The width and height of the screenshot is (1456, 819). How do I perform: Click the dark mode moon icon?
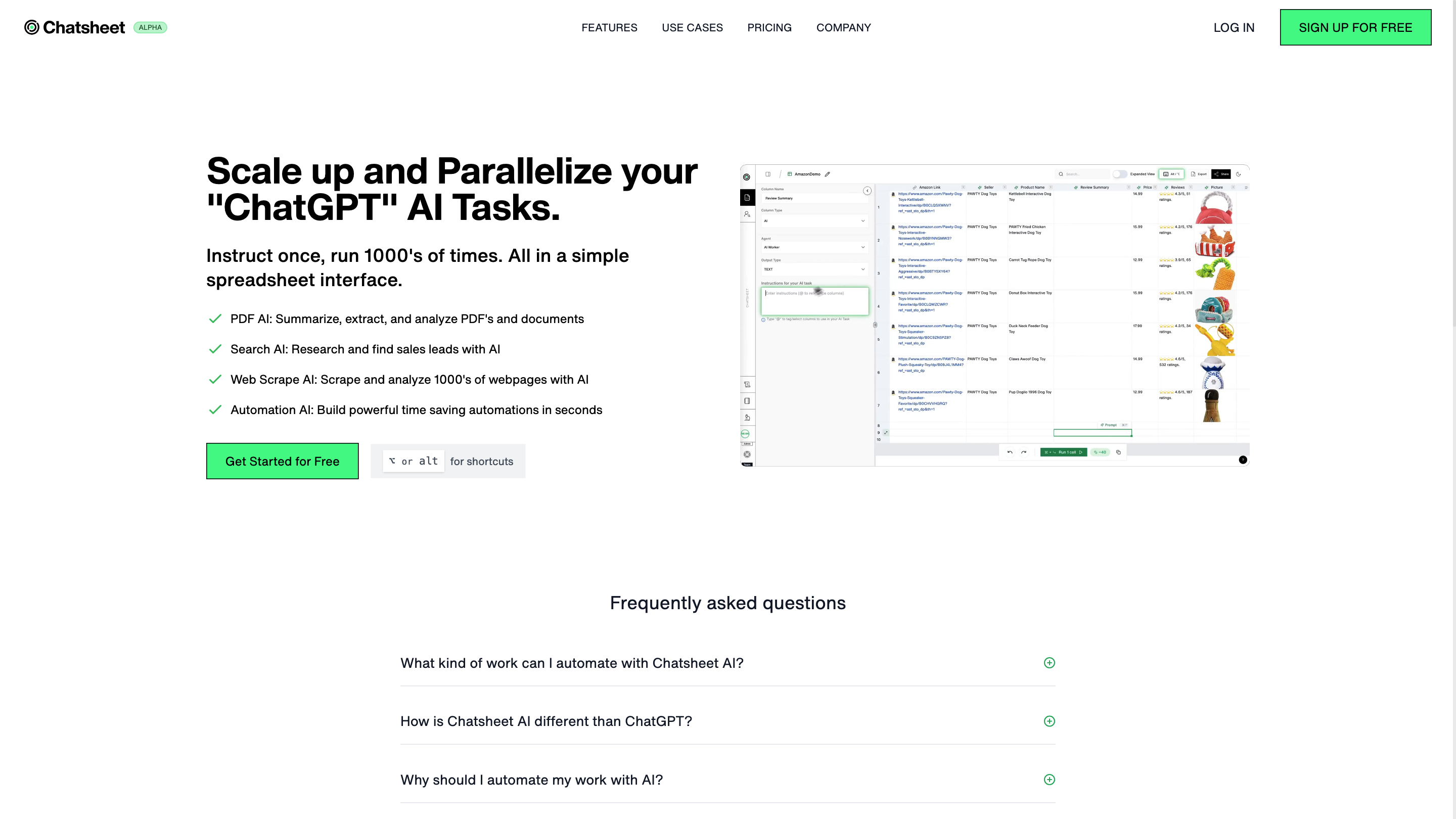point(1239,174)
